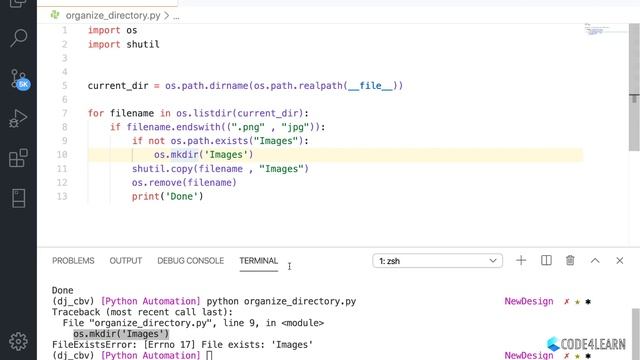Kill the terminal with trash icon
640x360 pixels.
(x=570, y=260)
